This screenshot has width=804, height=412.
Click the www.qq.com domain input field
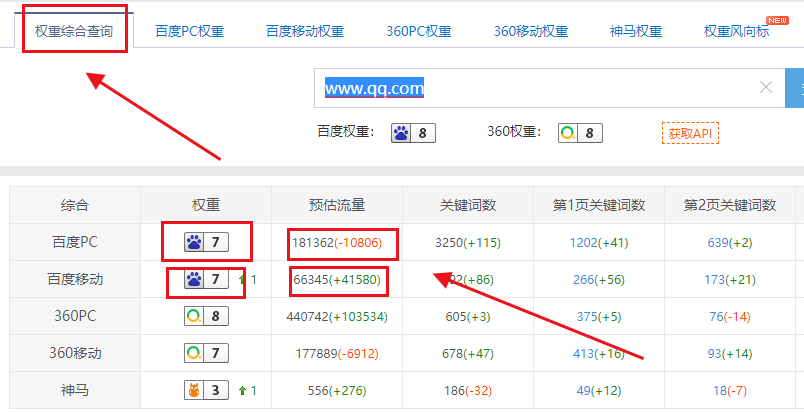549,88
